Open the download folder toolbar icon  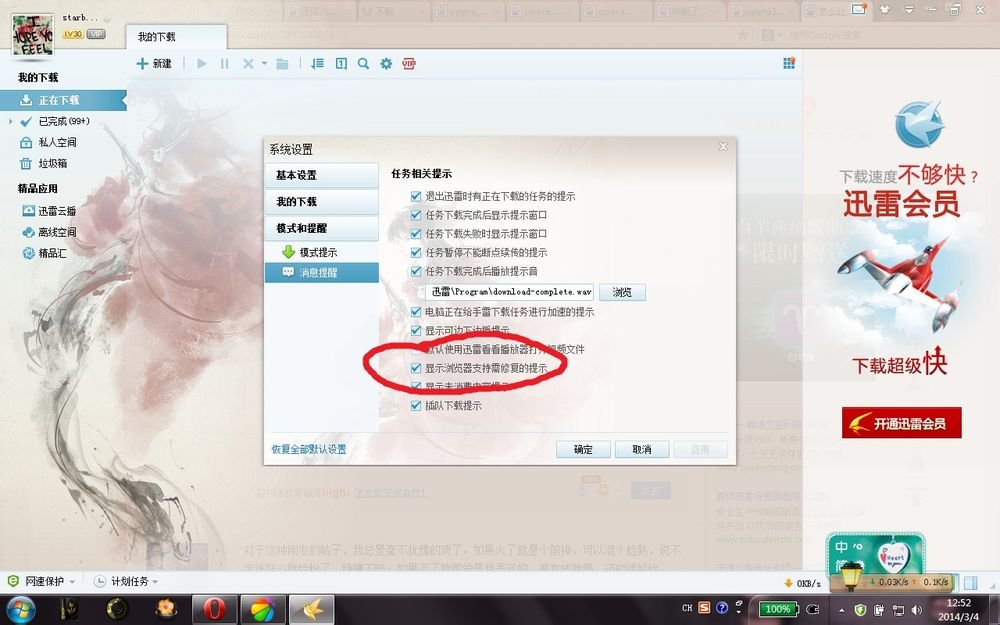[283, 64]
